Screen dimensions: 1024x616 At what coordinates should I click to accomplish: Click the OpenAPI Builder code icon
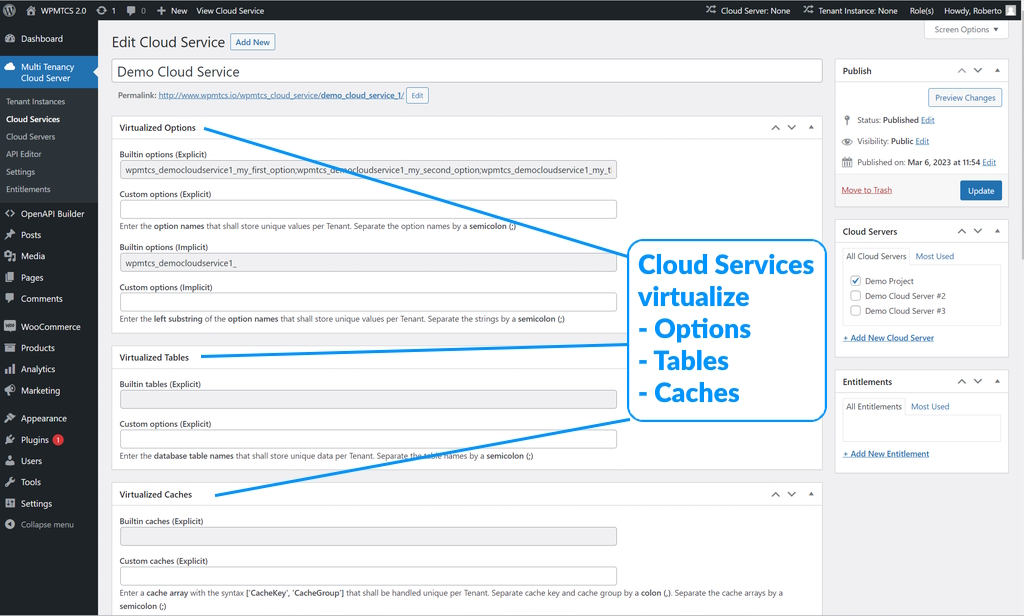10,214
